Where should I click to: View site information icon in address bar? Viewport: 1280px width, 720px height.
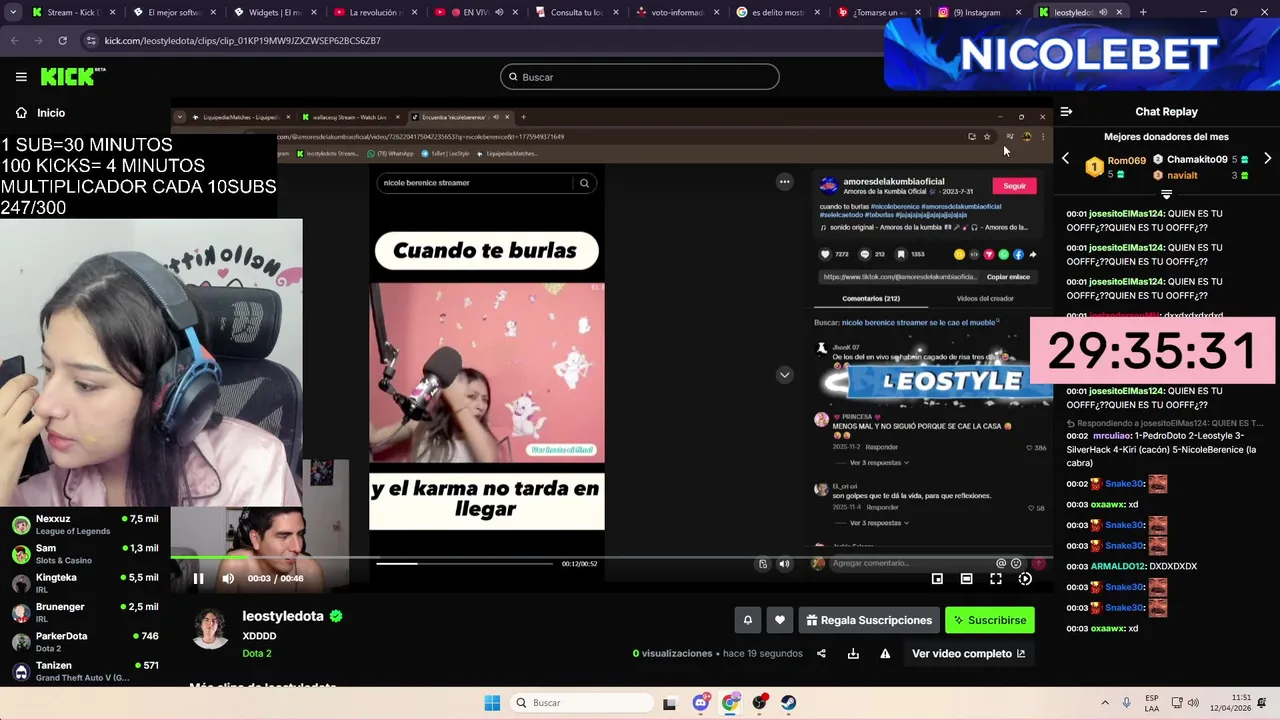(91, 41)
